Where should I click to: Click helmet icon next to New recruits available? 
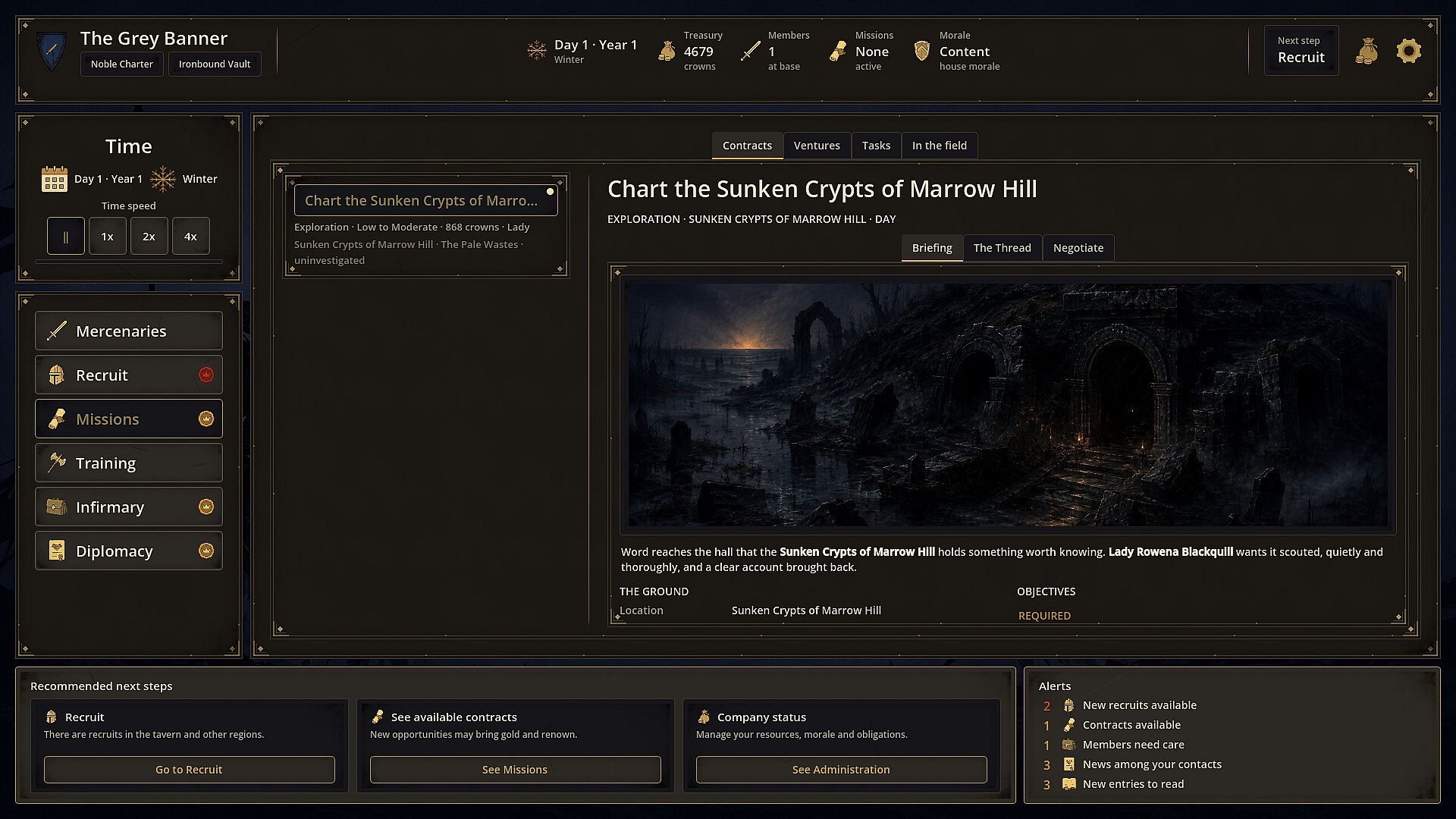tap(1069, 705)
